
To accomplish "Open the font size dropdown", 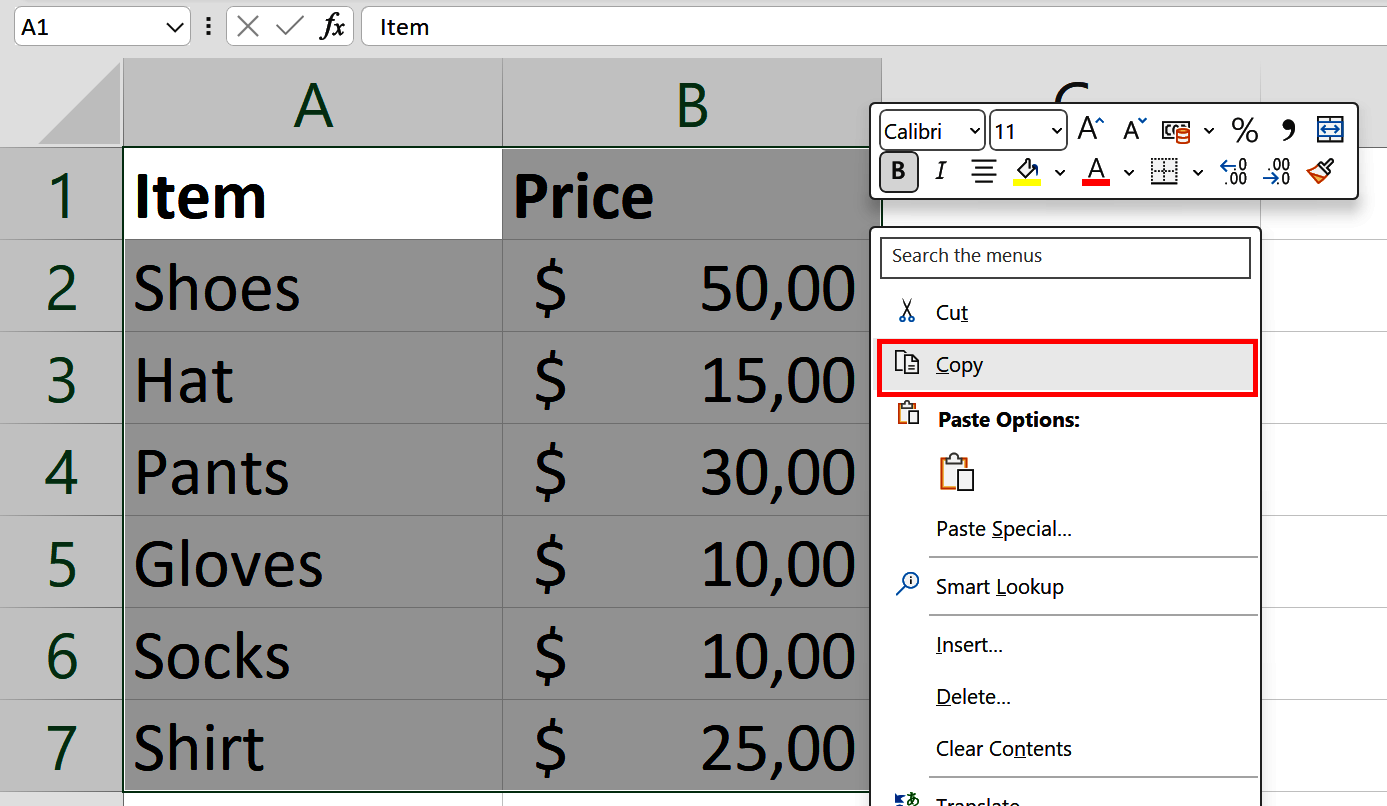I will point(1055,130).
